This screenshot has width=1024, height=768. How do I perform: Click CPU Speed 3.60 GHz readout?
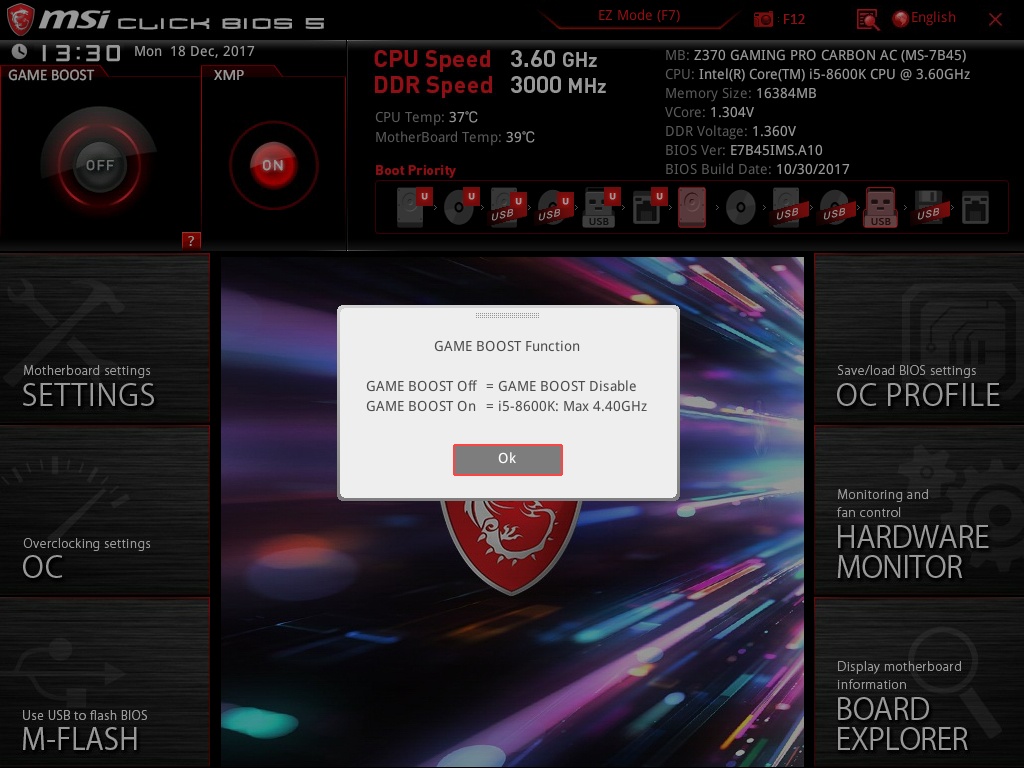click(485, 59)
